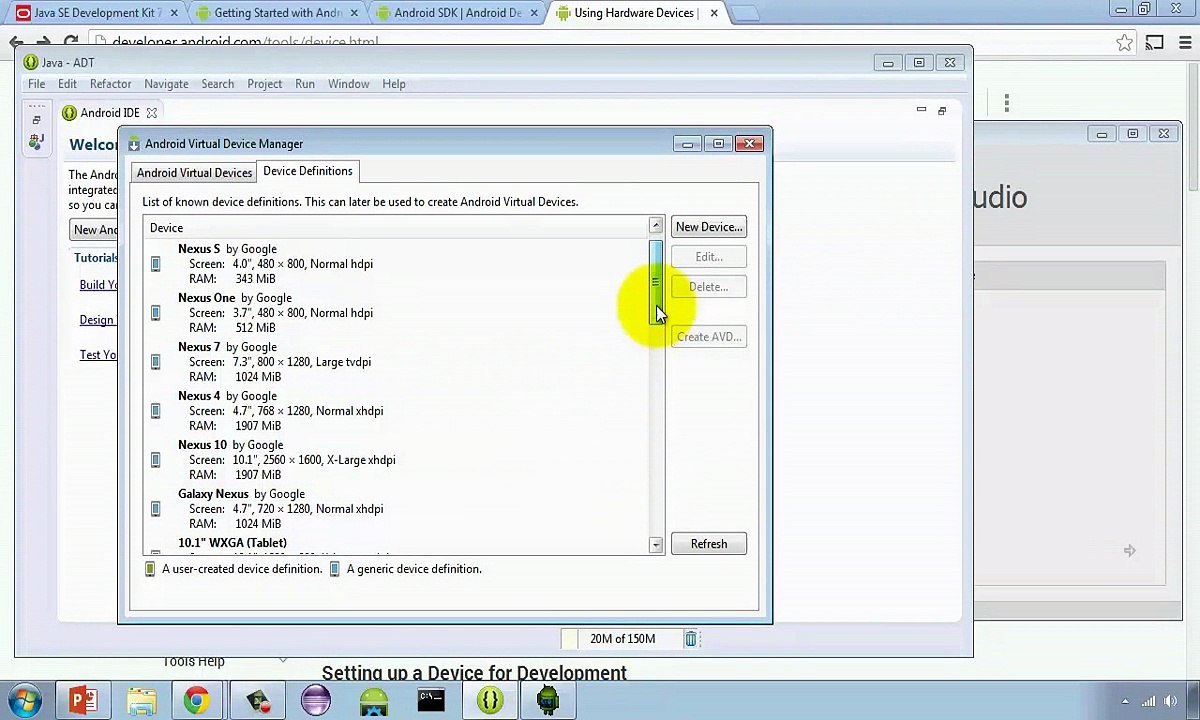Open the ADT braces icon in taskbar

[489, 700]
